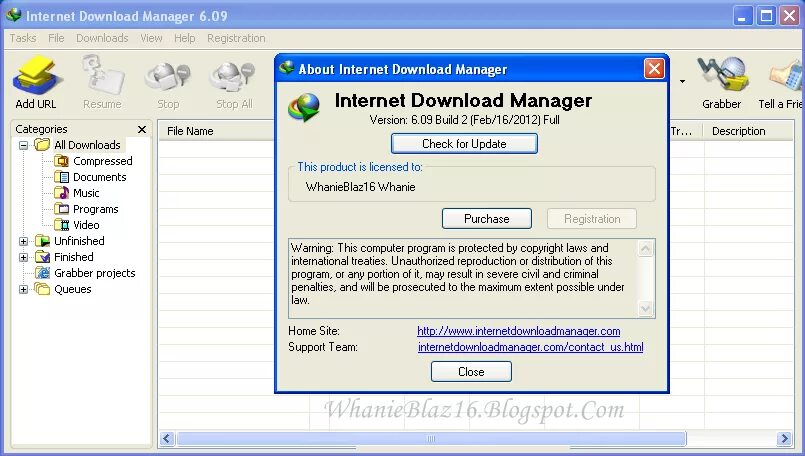Open the Tasks menu

tap(23, 38)
